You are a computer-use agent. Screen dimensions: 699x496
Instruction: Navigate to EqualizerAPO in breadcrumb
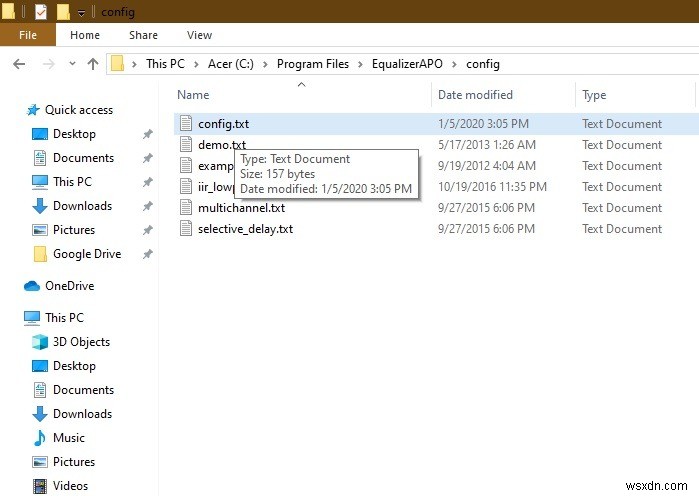pos(407,64)
